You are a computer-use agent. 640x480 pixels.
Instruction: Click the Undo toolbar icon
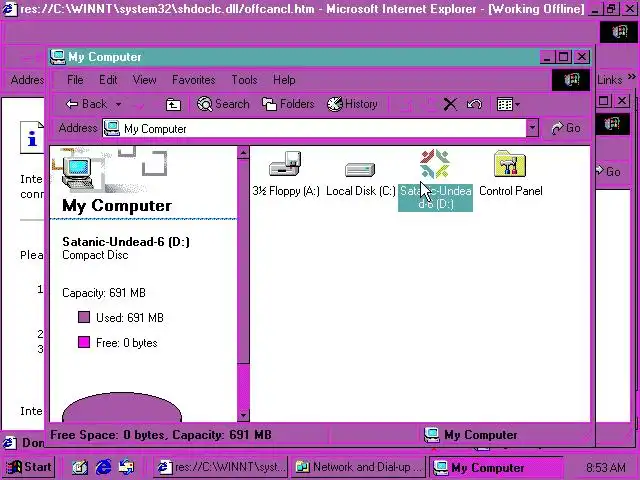tap(474, 104)
